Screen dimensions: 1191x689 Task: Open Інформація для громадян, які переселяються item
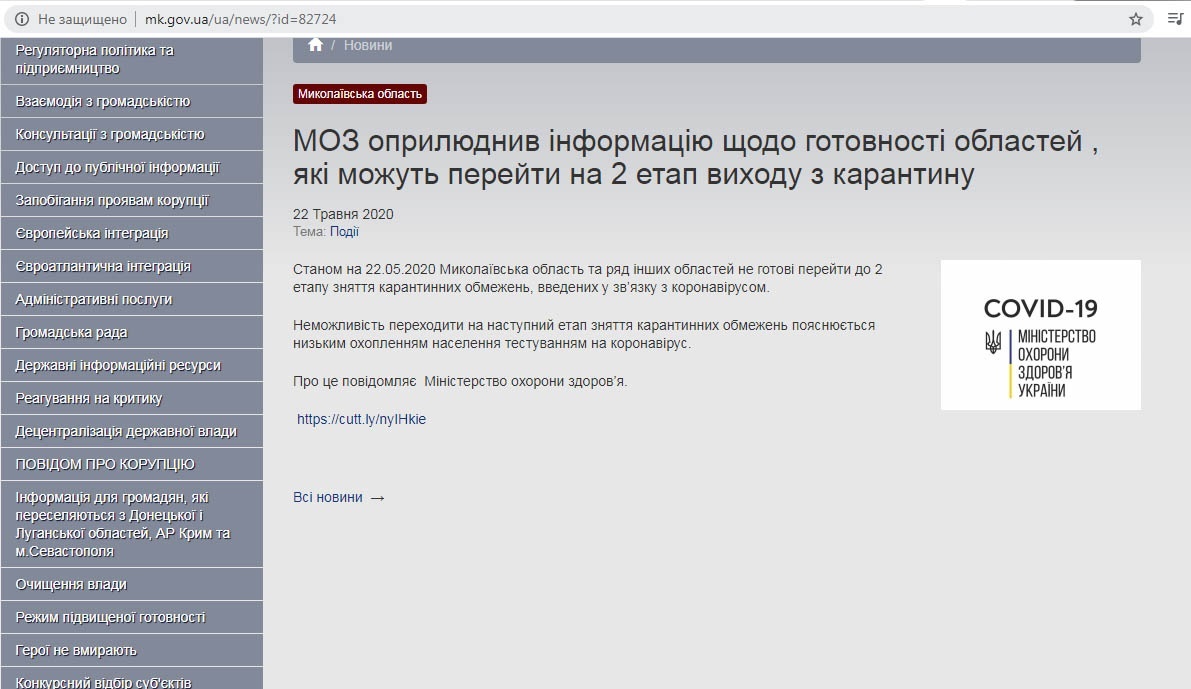[132, 524]
